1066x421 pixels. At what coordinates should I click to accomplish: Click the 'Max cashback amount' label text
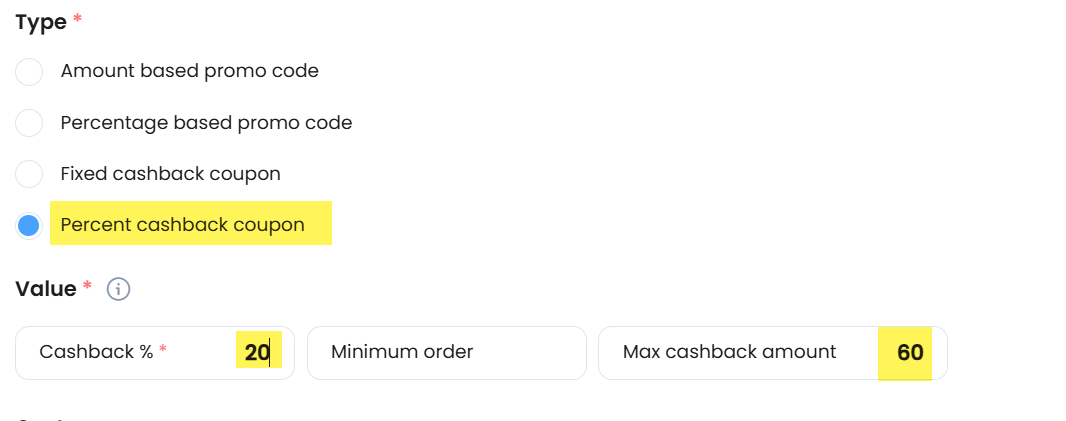[729, 352]
